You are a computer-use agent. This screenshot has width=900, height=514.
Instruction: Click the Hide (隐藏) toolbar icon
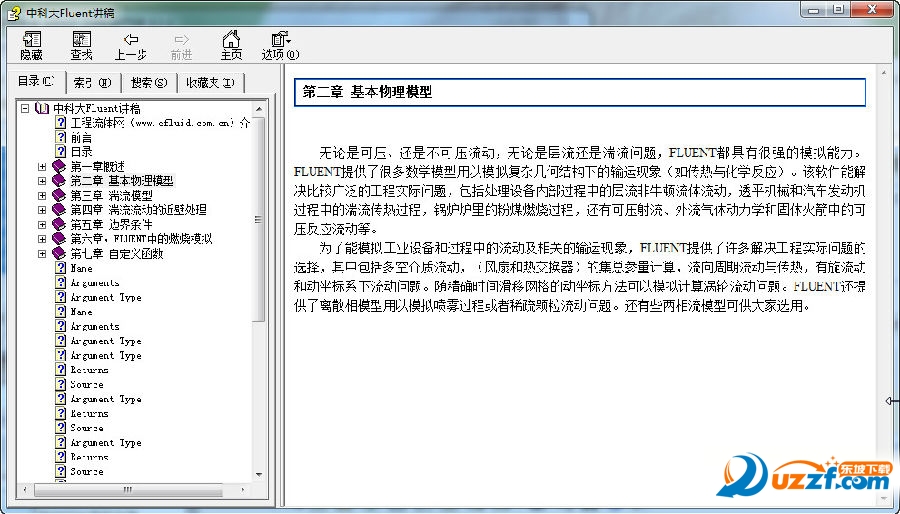[x=32, y=46]
